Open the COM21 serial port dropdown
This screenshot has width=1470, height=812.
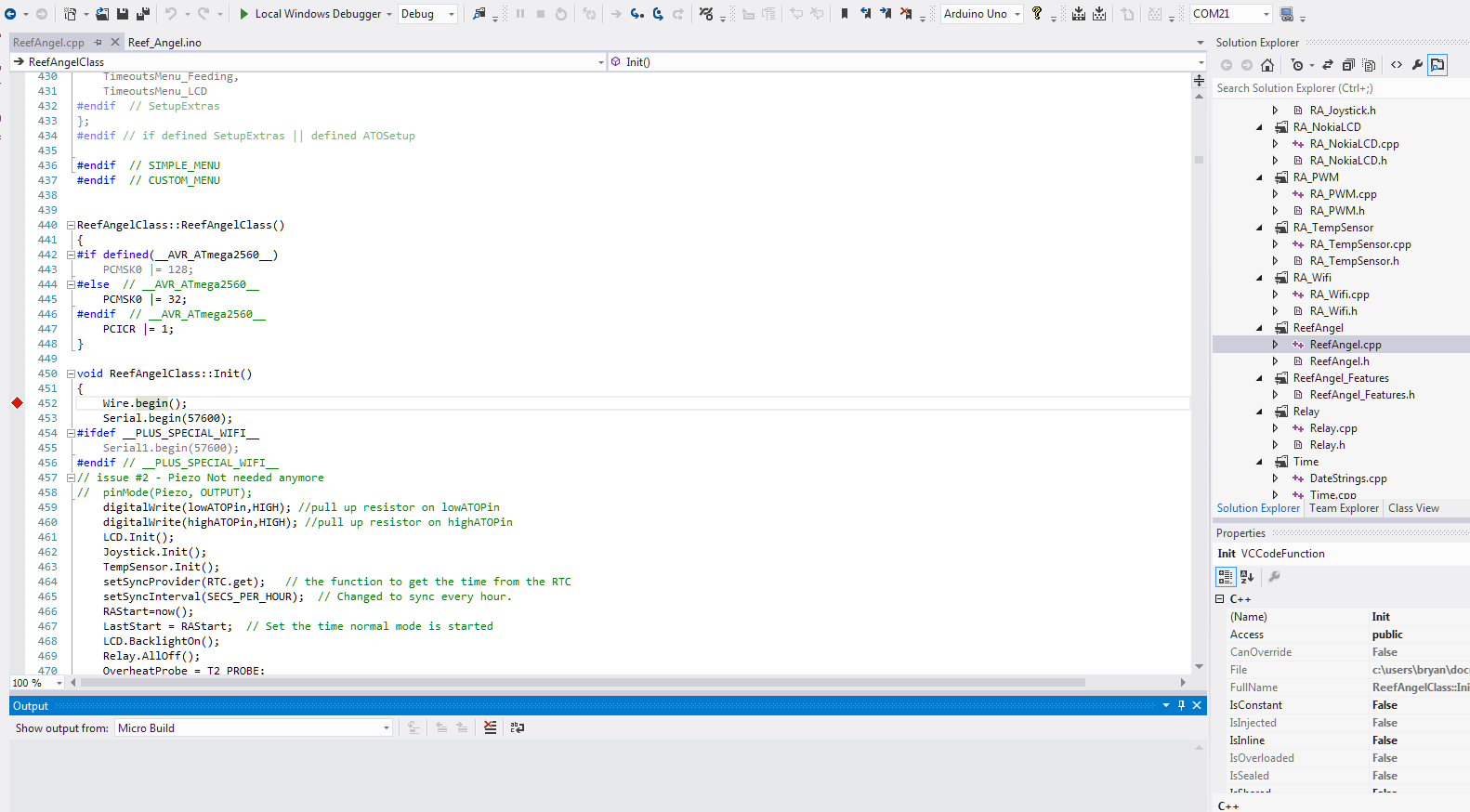pyautogui.click(x=1231, y=14)
